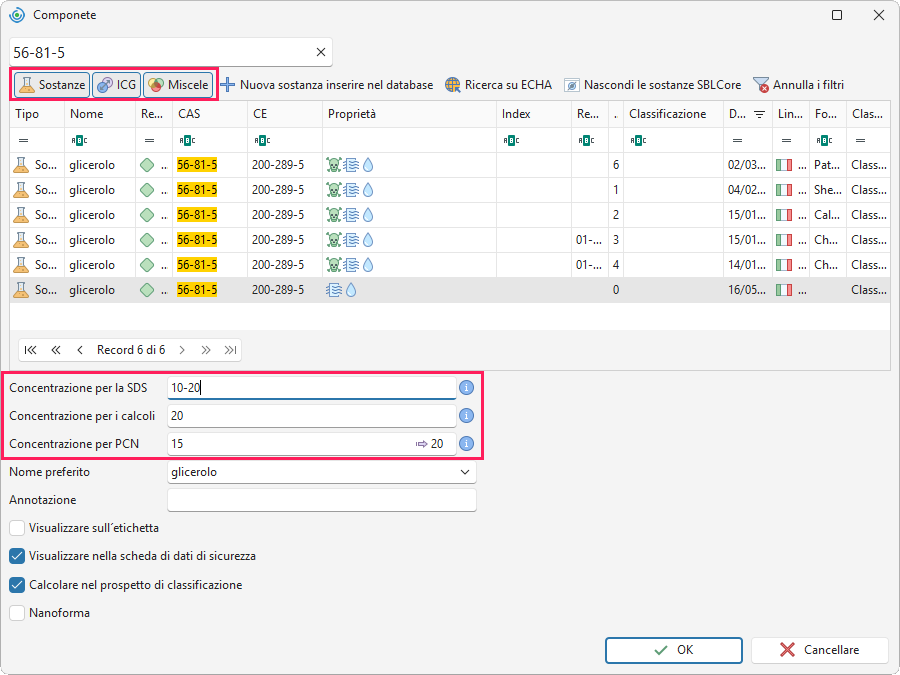Toggle the ICG filter button
The width and height of the screenshot is (900, 675).
tap(117, 85)
